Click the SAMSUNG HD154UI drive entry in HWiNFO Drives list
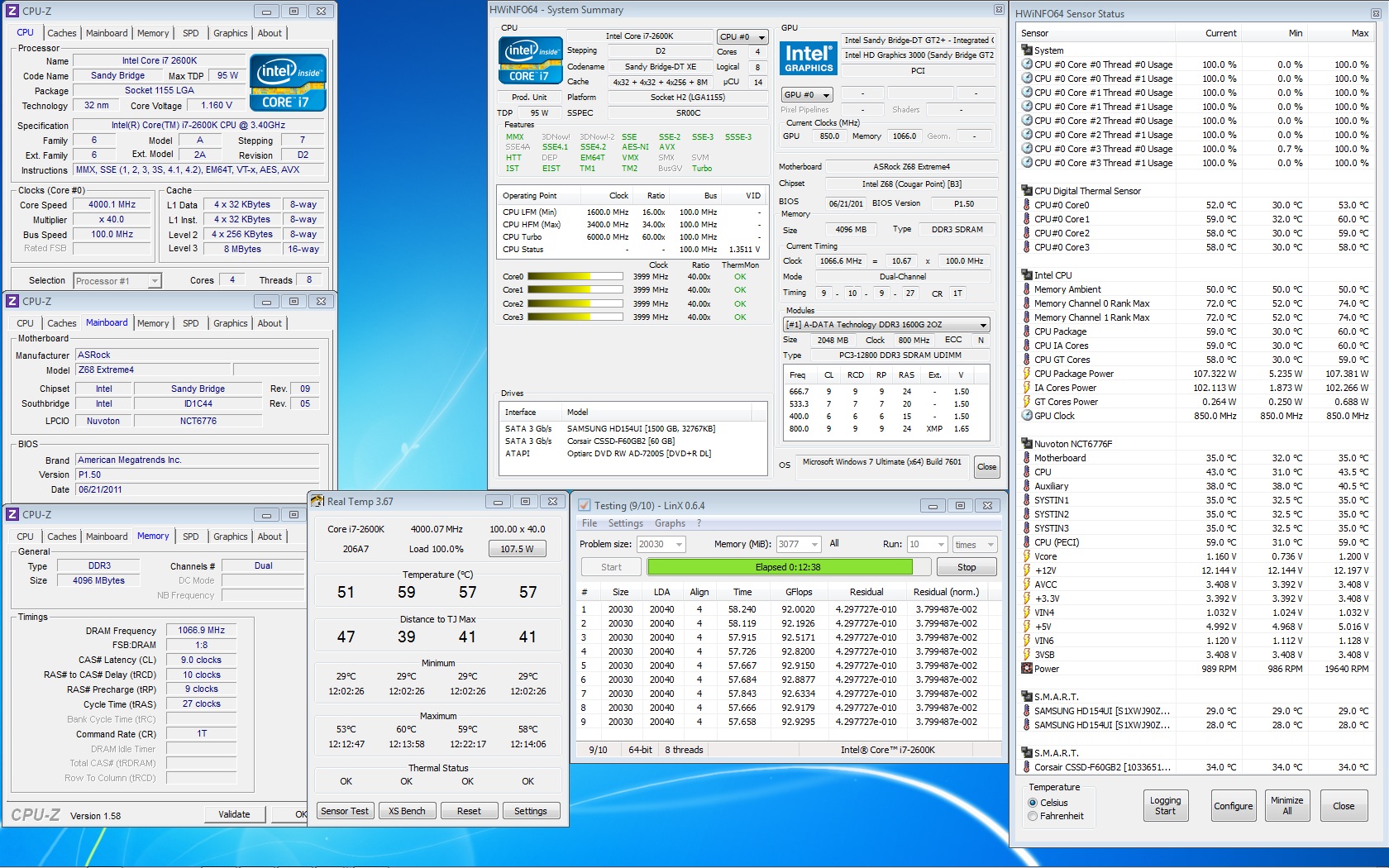The height and width of the screenshot is (868, 1389). pos(632,429)
